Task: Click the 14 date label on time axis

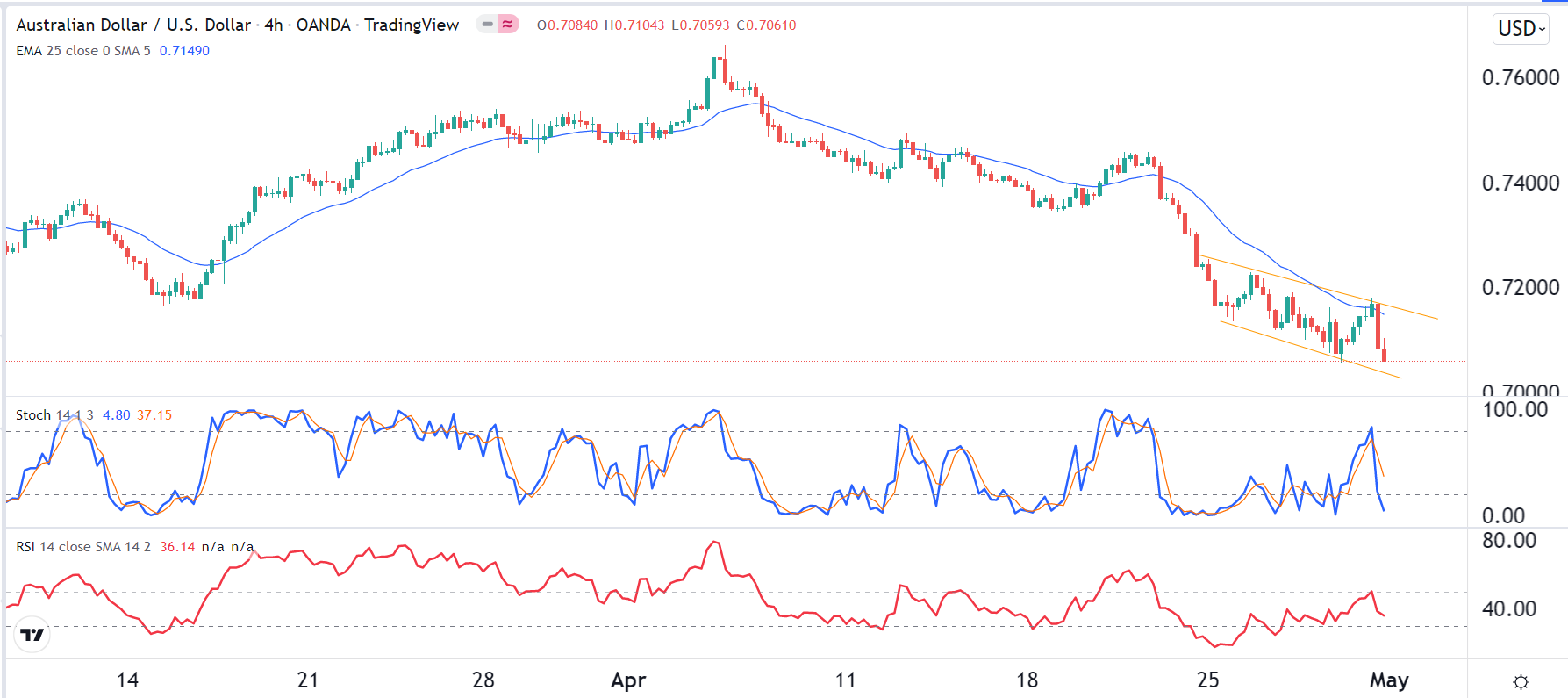Action: [x=127, y=680]
